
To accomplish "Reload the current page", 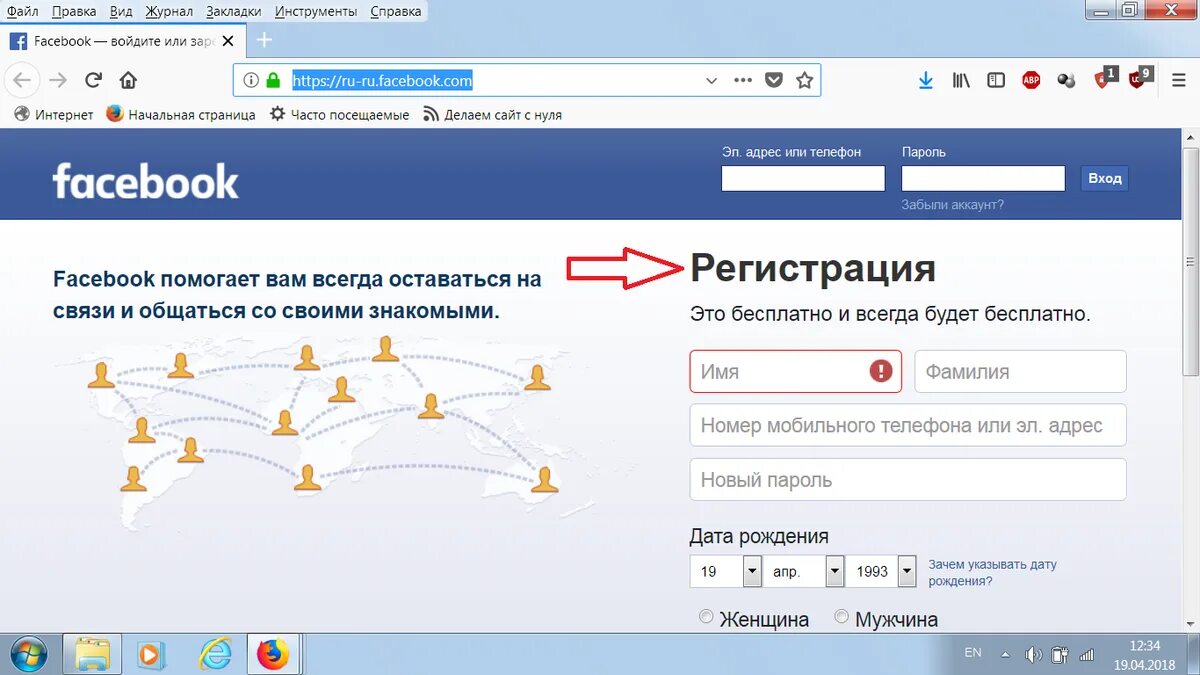I will click(x=93, y=80).
